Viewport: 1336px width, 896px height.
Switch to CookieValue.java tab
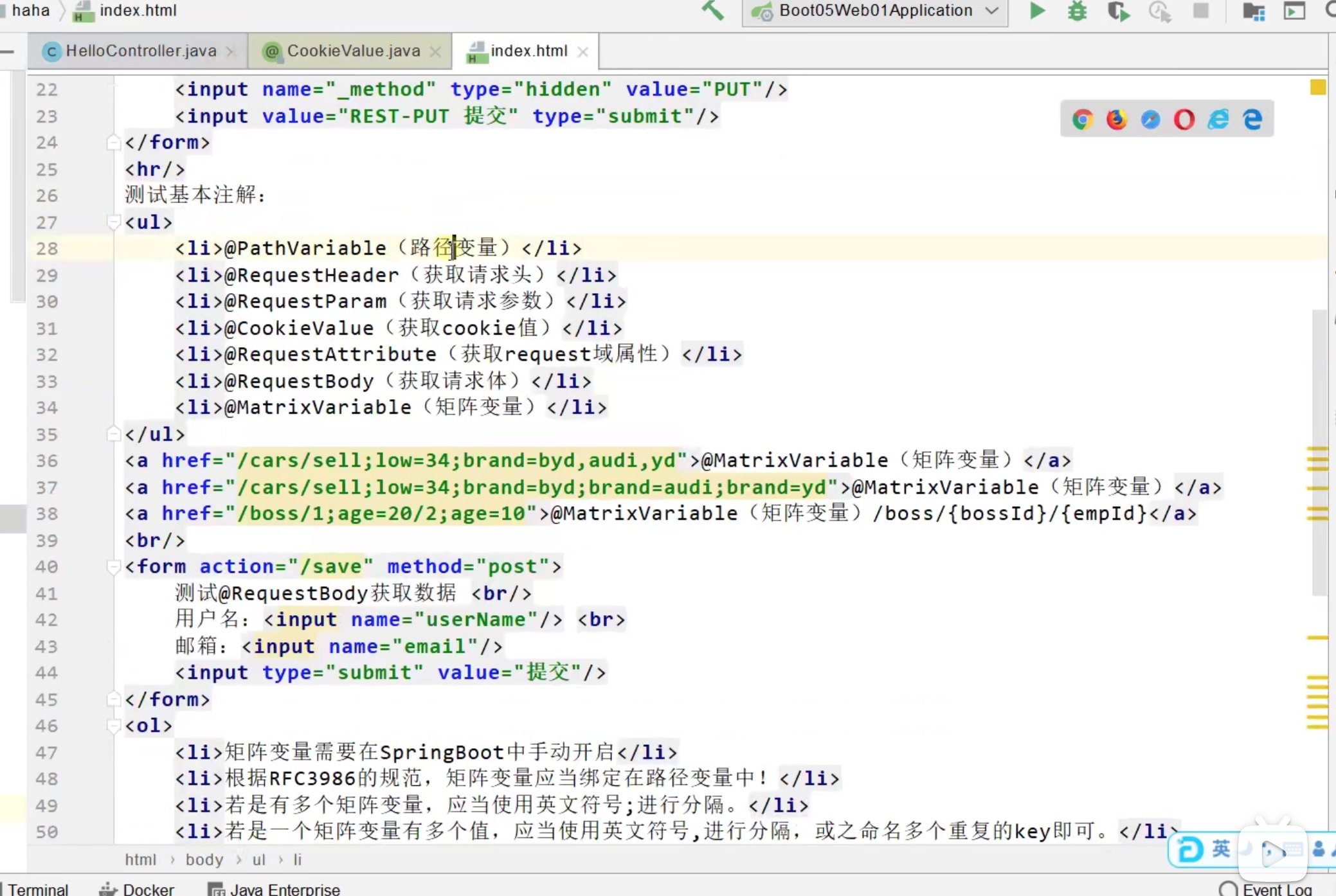click(352, 51)
